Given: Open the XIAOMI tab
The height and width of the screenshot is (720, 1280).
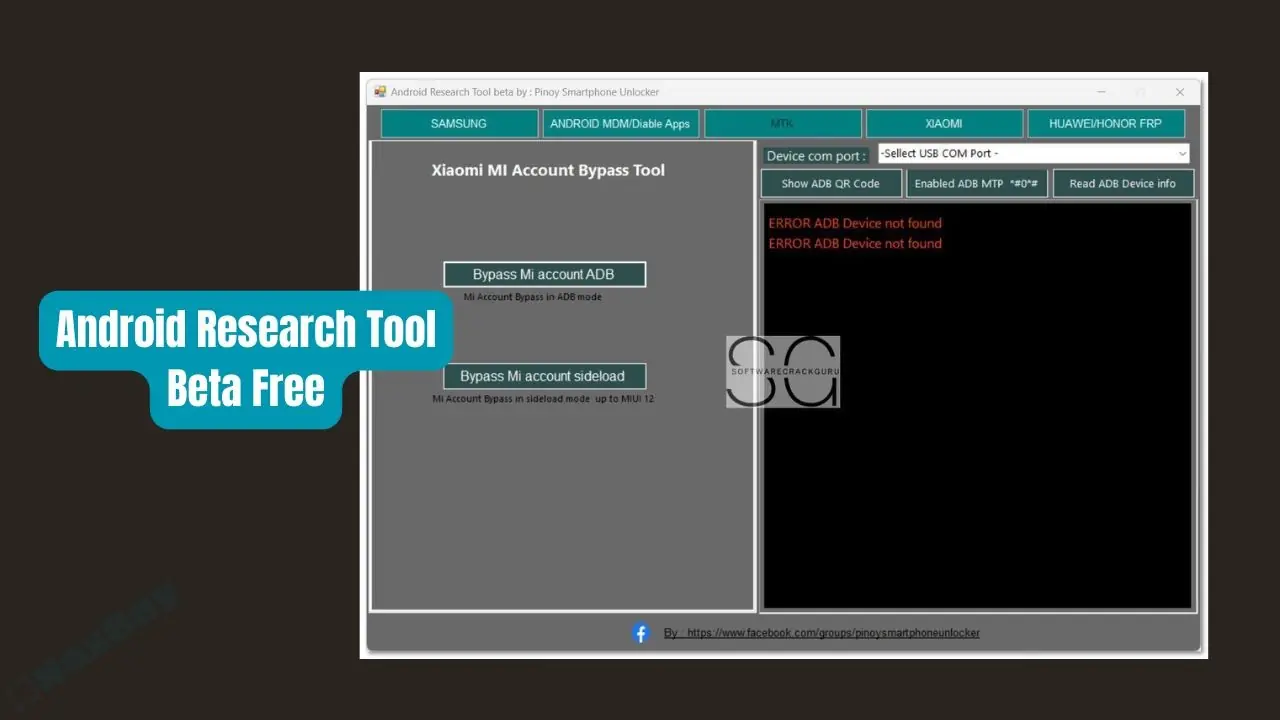Looking at the screenshot, I should (x=944, y=124).
